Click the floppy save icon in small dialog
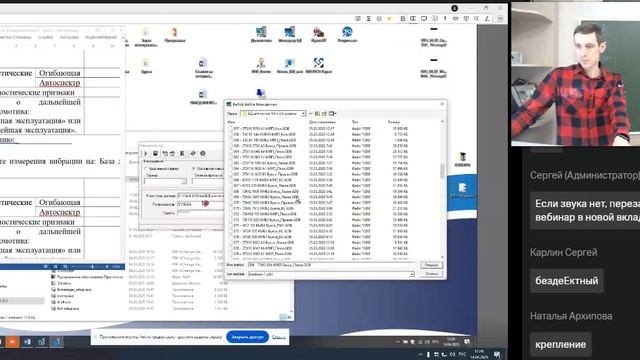Screen dimensions: 640x360 [156, 153]
